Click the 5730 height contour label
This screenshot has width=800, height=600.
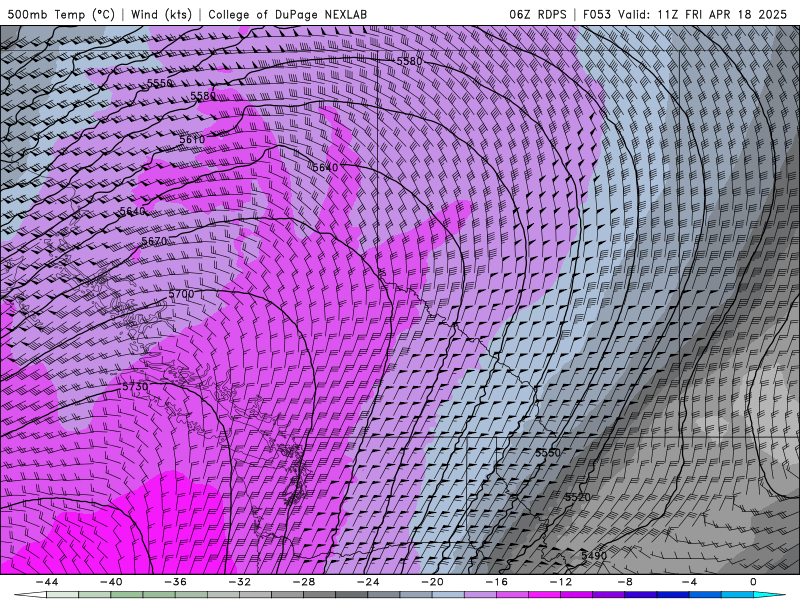(x=135, y=387)
